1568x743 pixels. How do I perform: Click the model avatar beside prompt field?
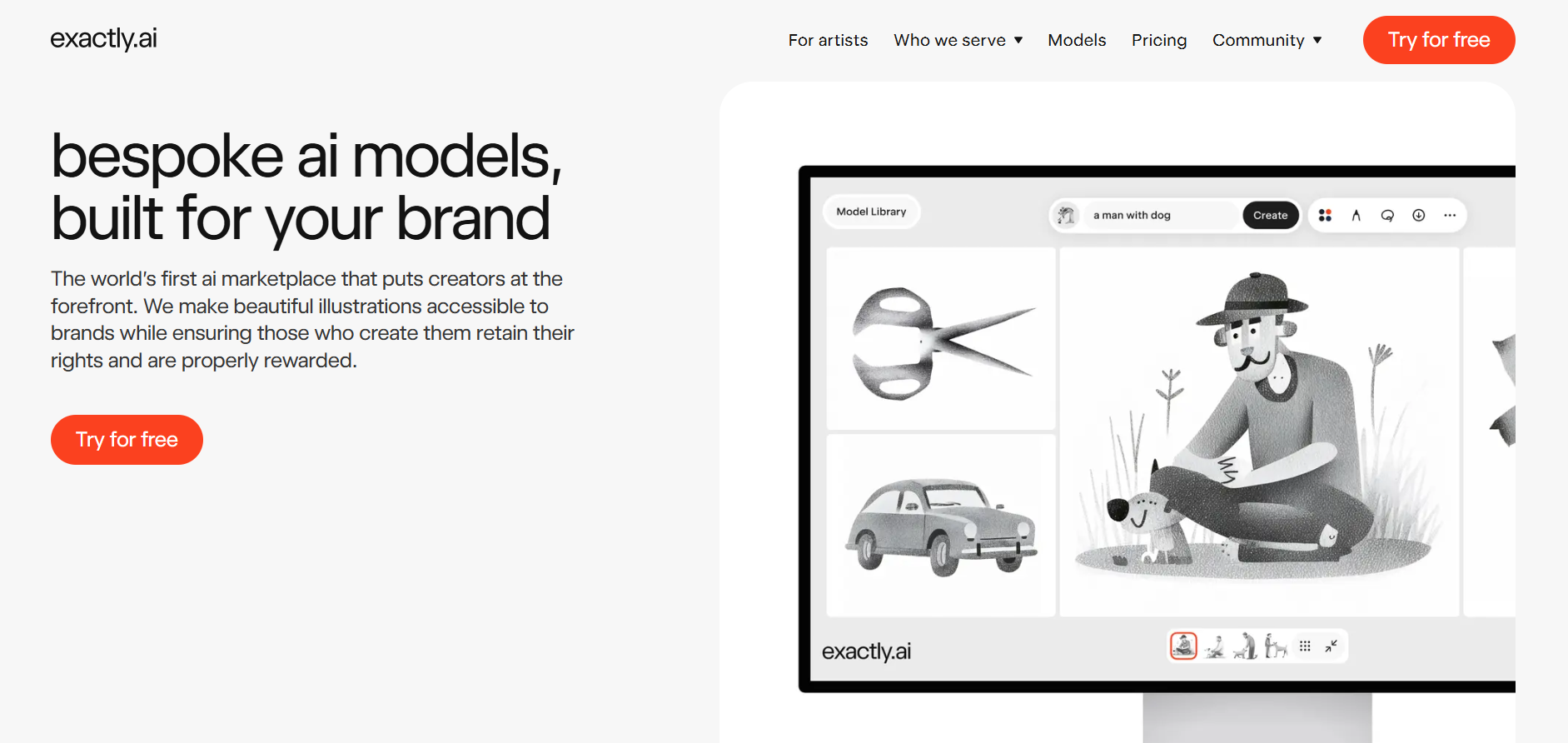click(1066, 215)
